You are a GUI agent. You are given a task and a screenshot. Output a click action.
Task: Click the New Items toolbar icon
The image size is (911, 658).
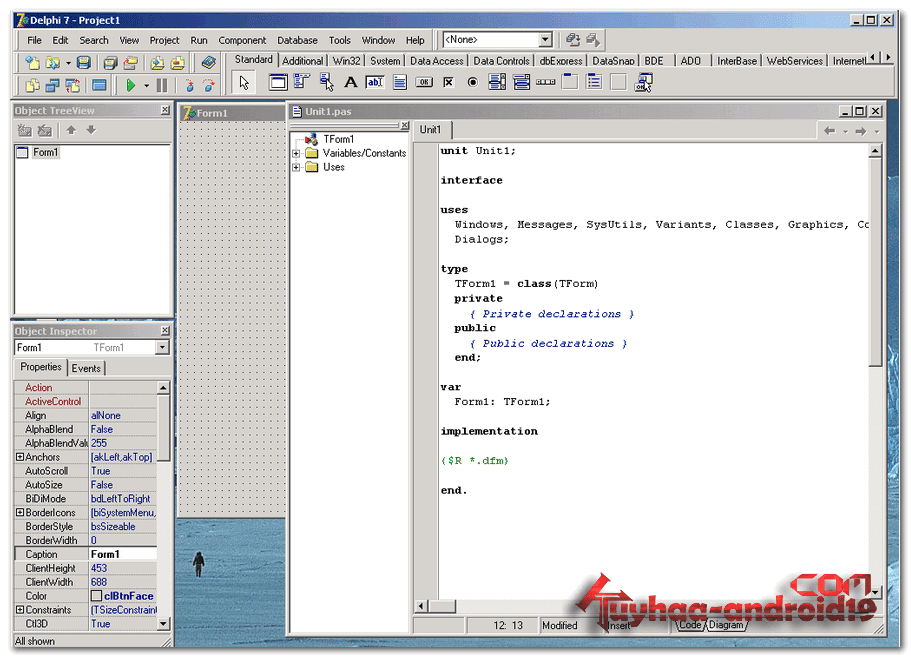pyautogui.click(x=32, y=62)
